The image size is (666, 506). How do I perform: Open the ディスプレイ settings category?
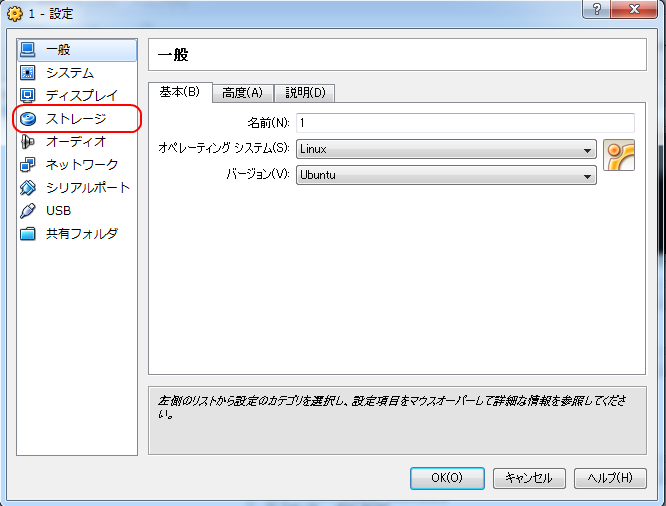[x=77, y=96]
